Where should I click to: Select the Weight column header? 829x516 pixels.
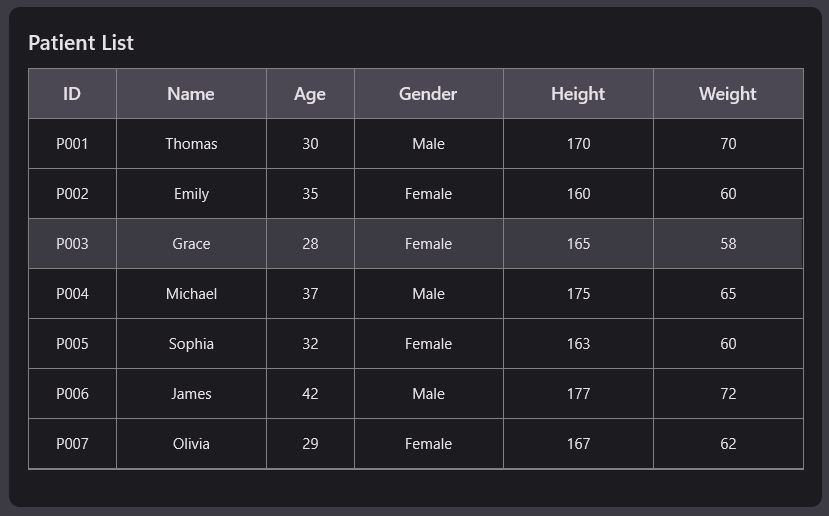pos(728,94)
